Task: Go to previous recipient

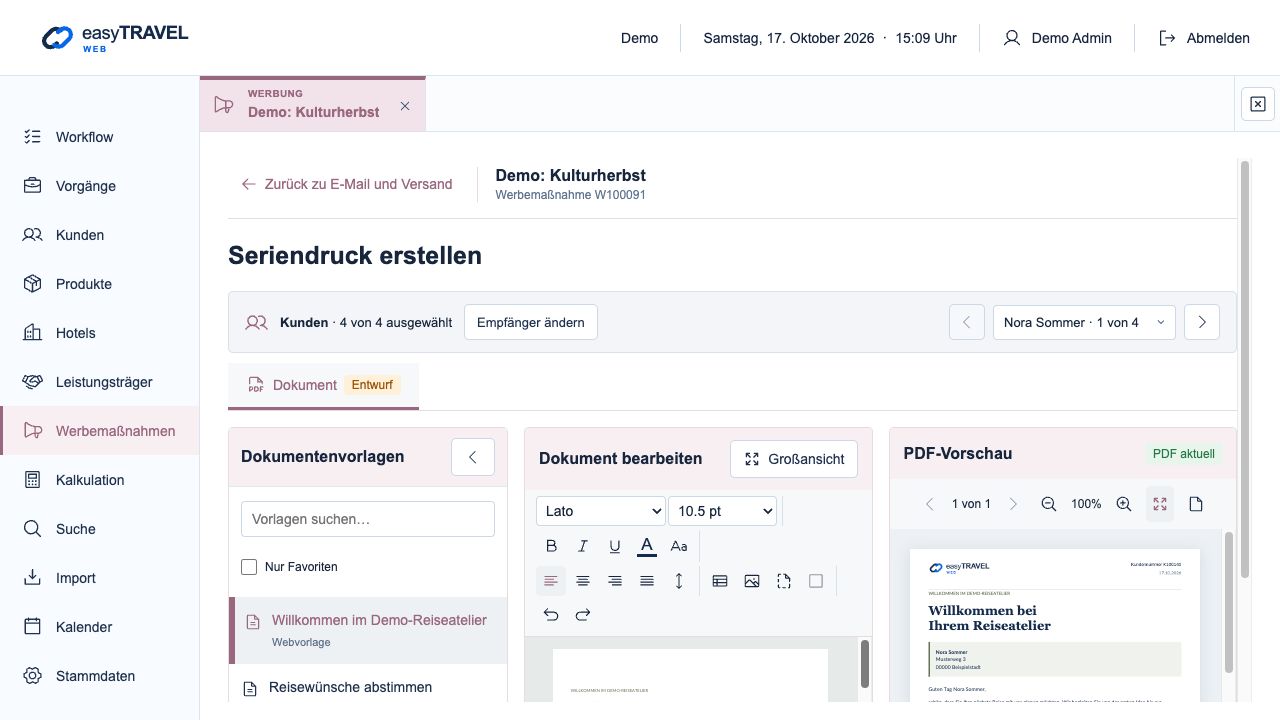Action: tap(967, 323)
